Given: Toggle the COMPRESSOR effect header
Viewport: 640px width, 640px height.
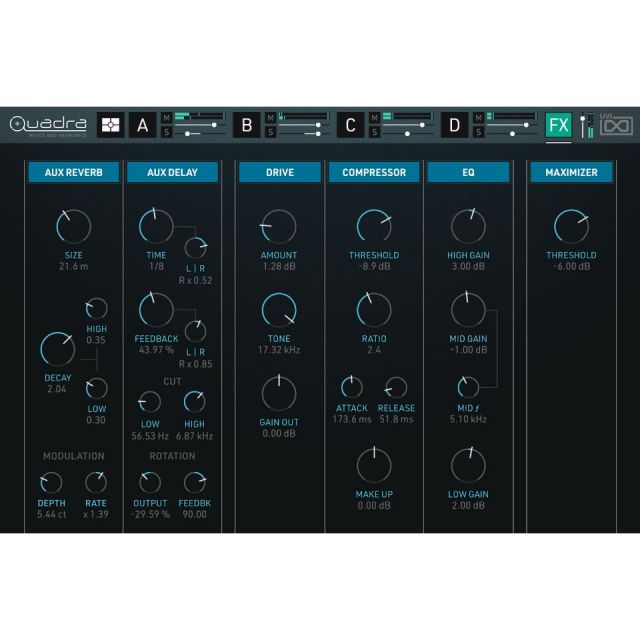Looking at the screenshot, I should click(x=374, y=172).
